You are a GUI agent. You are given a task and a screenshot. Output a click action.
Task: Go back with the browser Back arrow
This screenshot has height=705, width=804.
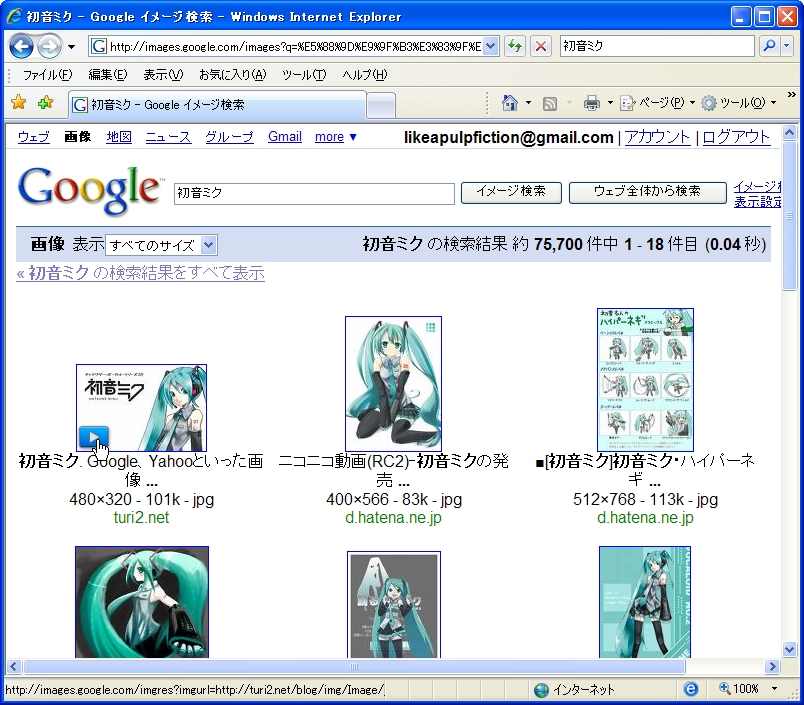22,47
